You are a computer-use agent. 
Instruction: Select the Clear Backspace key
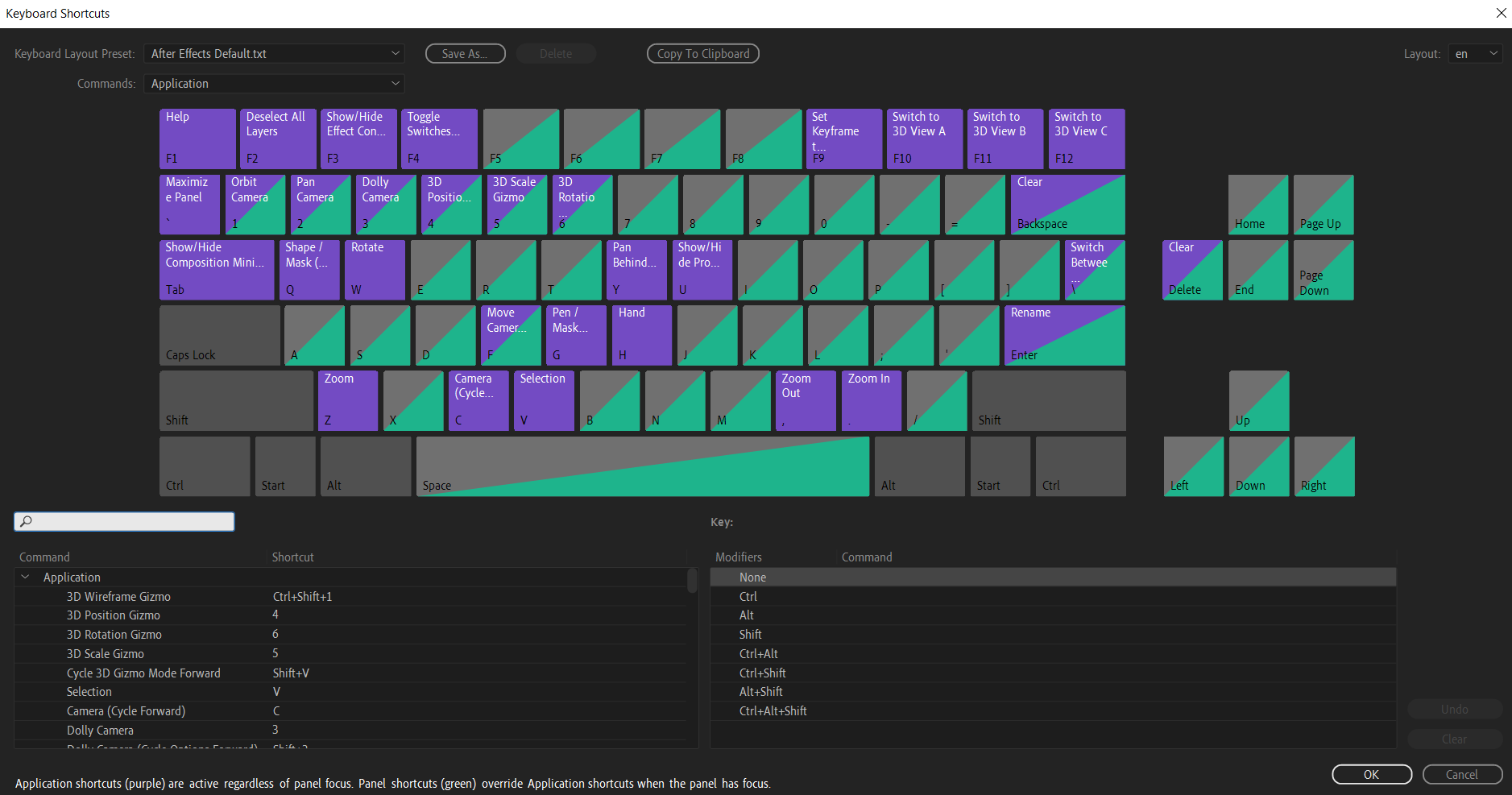(1068, 205)
